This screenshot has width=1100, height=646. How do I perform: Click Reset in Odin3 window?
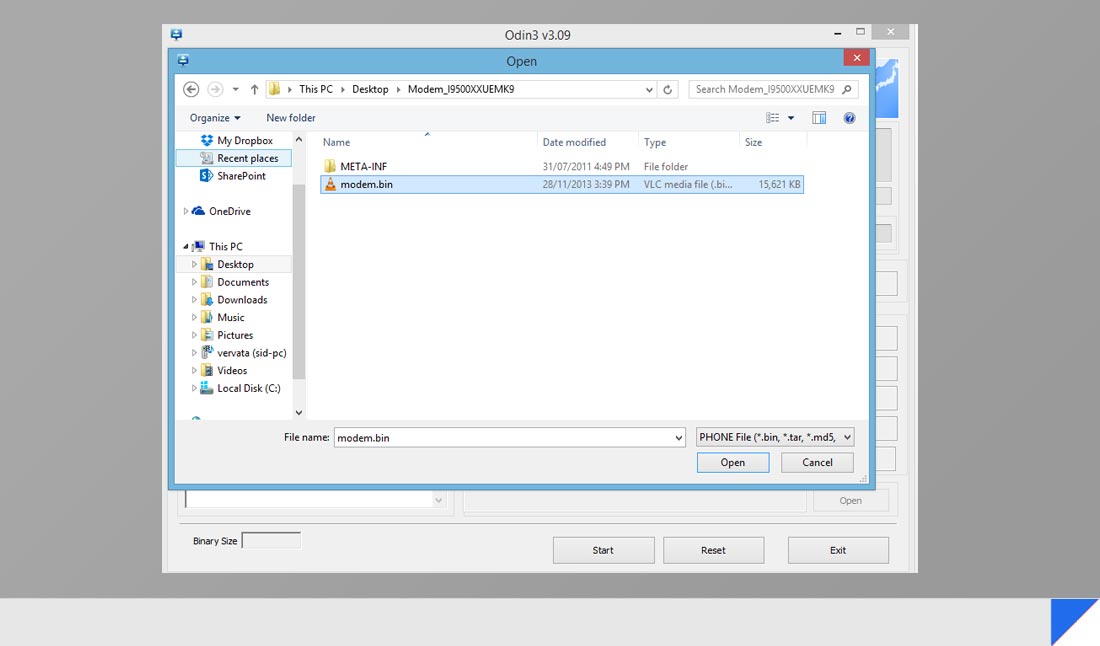point(713,551)
